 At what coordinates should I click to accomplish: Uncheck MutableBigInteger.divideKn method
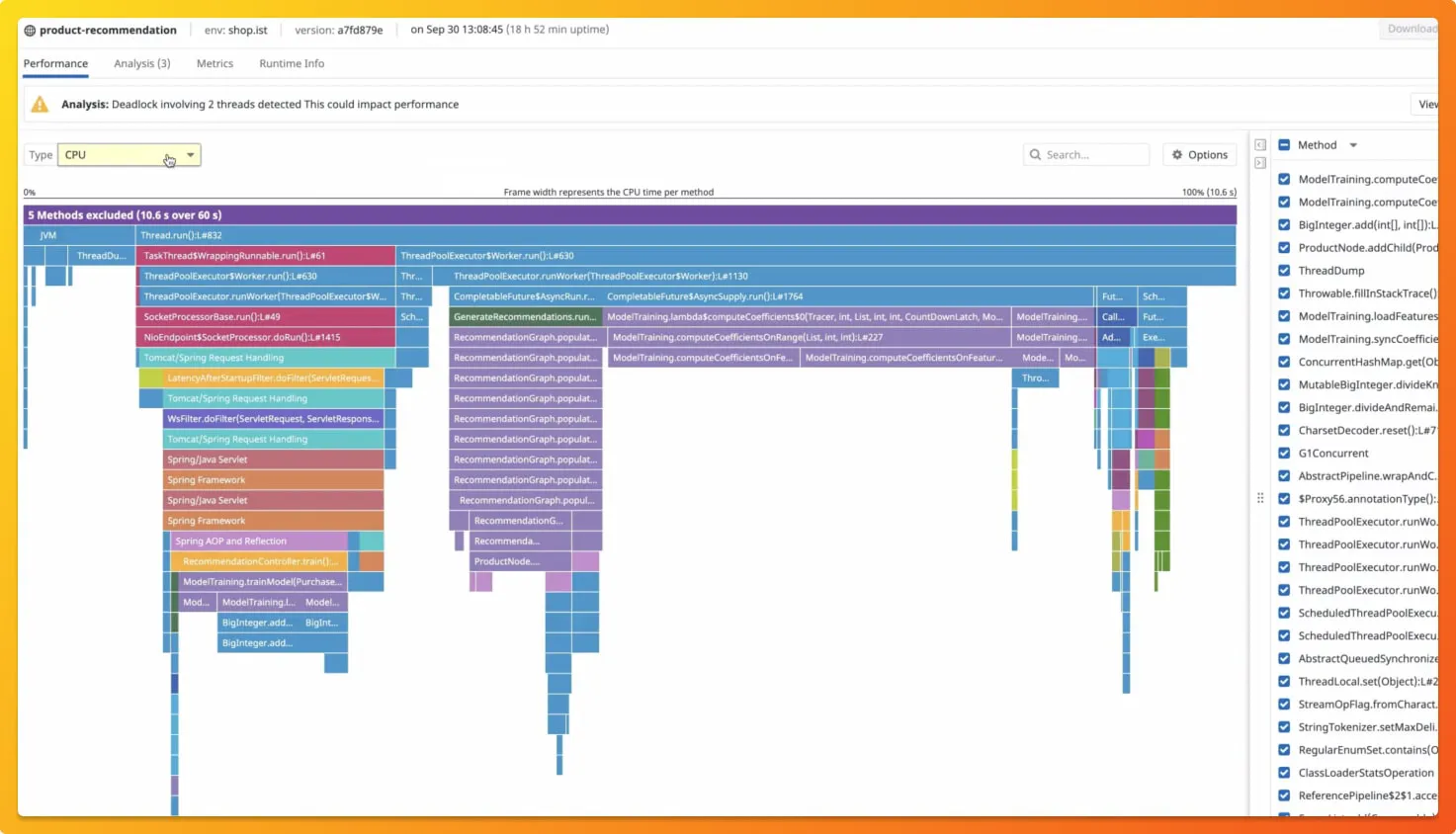pos(1284,384)
